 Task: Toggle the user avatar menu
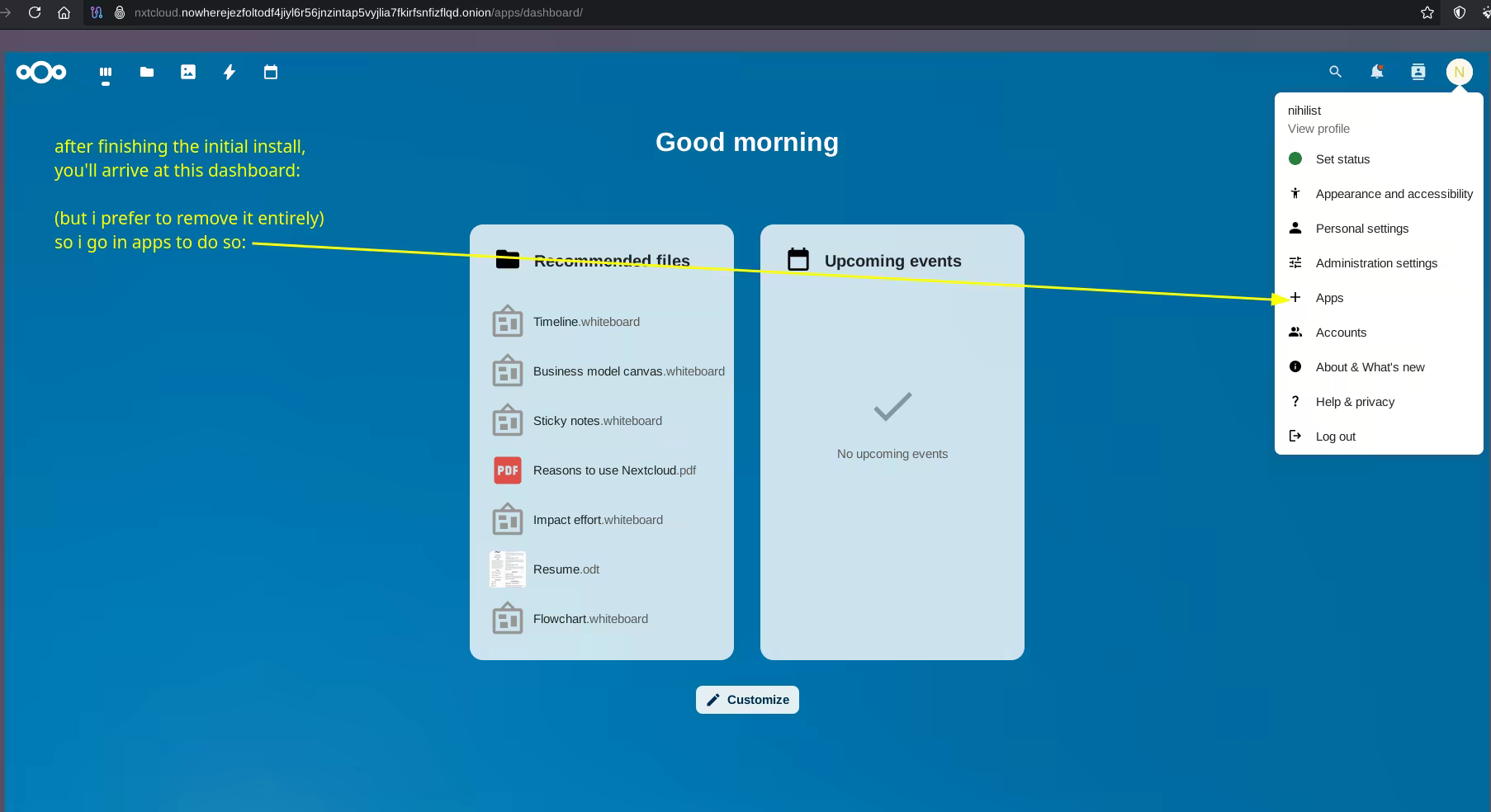[x=1459, y=73]
